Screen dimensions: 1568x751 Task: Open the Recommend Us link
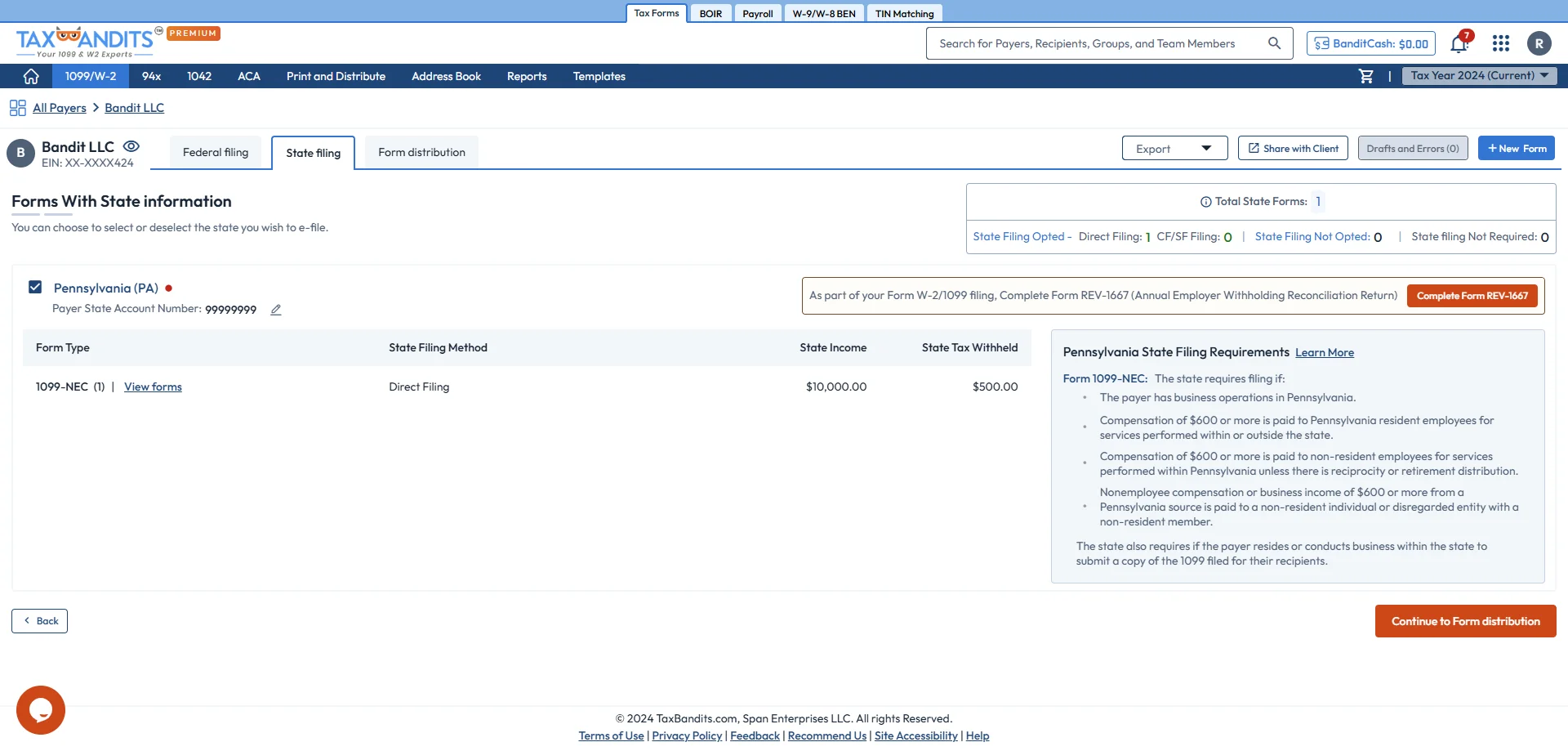coord(827,736)
